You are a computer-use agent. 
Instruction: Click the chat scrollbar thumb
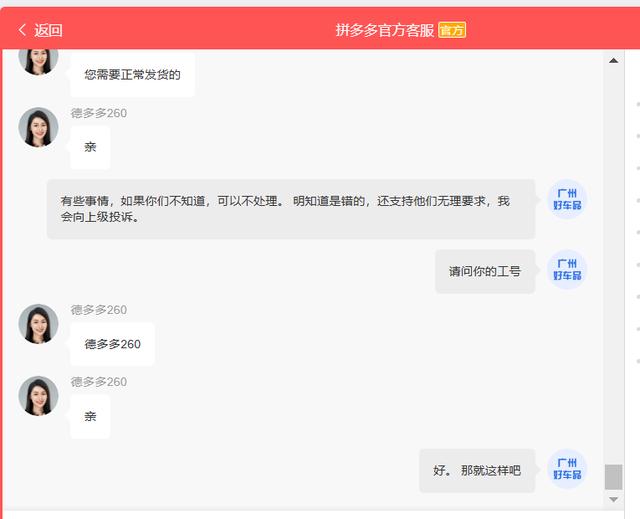coord(613,477)
